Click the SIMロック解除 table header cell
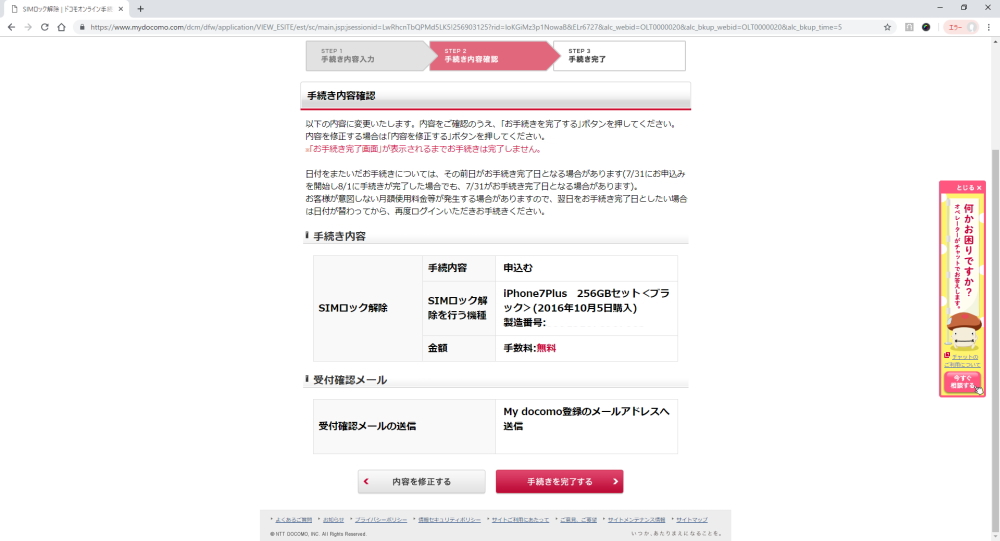Viewport: 1000px width, 541px height. click(368, 308)
